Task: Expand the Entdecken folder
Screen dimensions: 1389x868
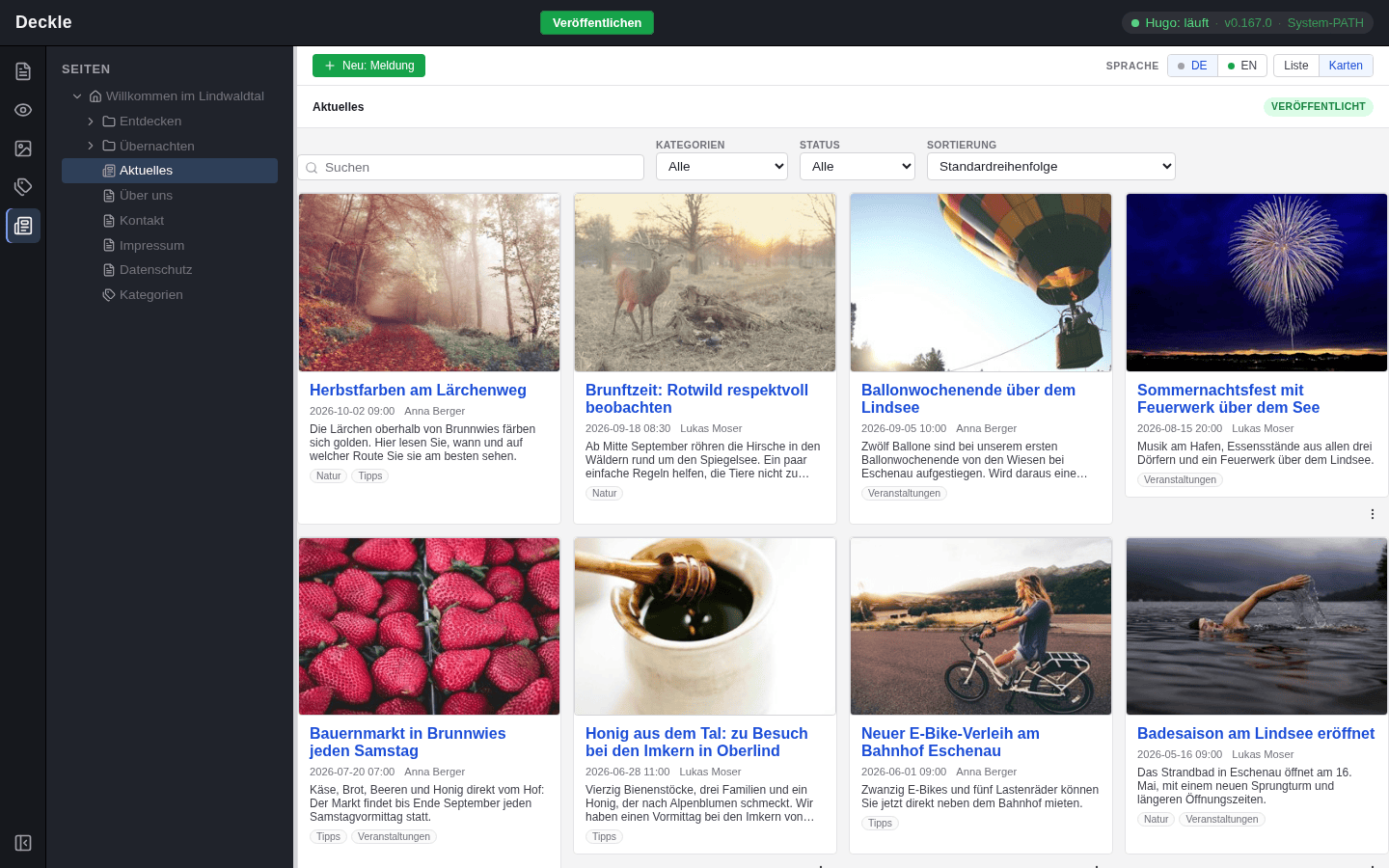Action: tap(91, 122)
